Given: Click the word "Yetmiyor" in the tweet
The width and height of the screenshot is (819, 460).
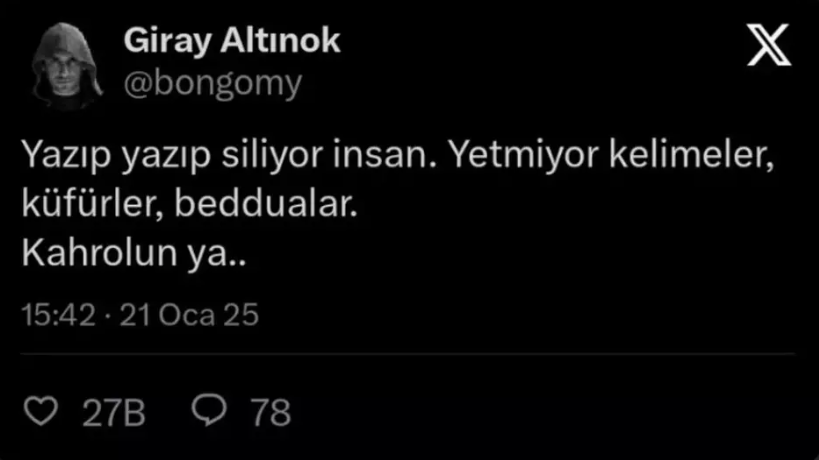Looking at the screenshot, I should tap(523, 156).
